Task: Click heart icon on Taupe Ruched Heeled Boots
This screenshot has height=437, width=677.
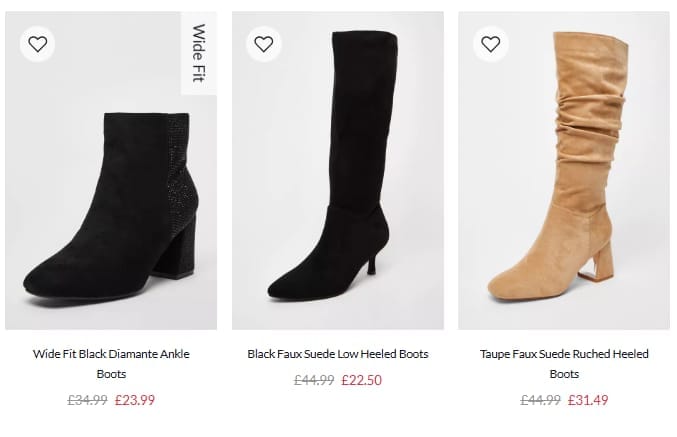Action: tap(490, 44)
